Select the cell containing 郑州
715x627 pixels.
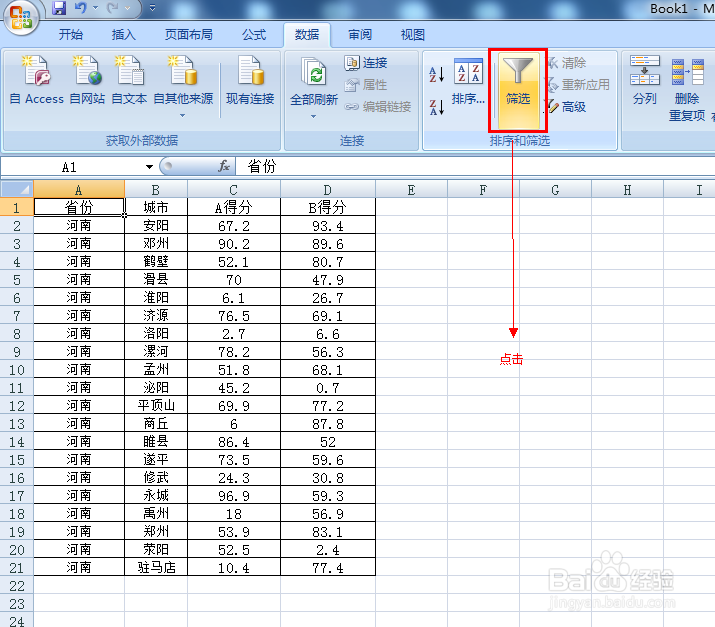pyautogui.click(x=155, y=531)
